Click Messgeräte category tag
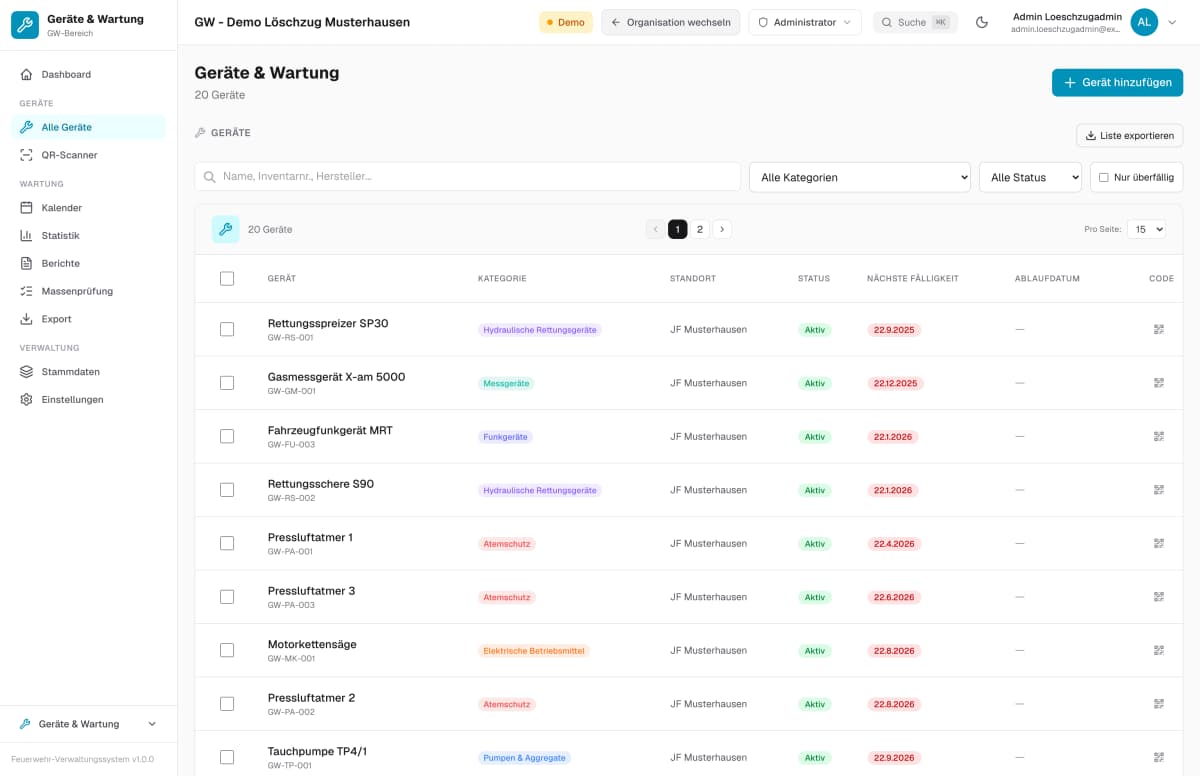Viewport: 1200px width, 776px height. (x=506, y=383)
